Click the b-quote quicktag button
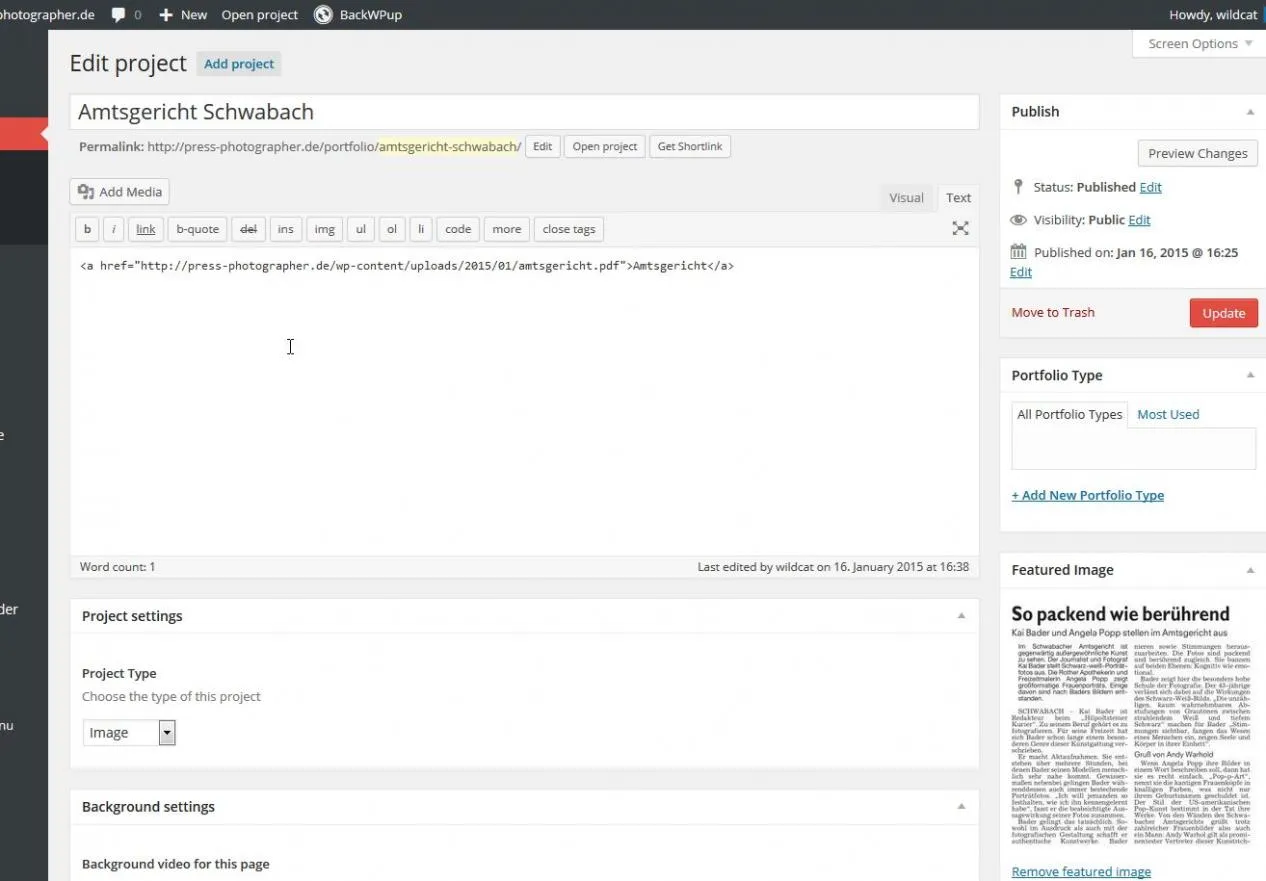The width and height of the screenshot is (1266, 881). click(x=197, y=229)
